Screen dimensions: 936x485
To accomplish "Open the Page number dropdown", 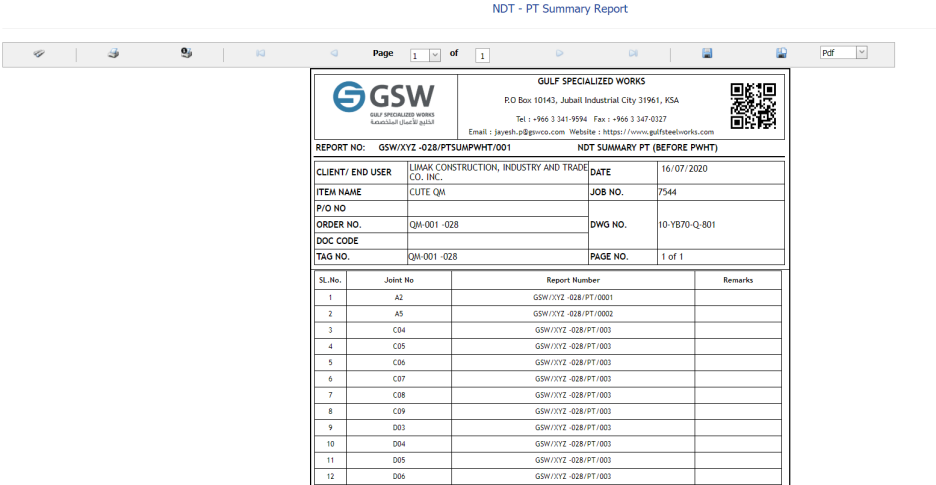I will point(434,55).
